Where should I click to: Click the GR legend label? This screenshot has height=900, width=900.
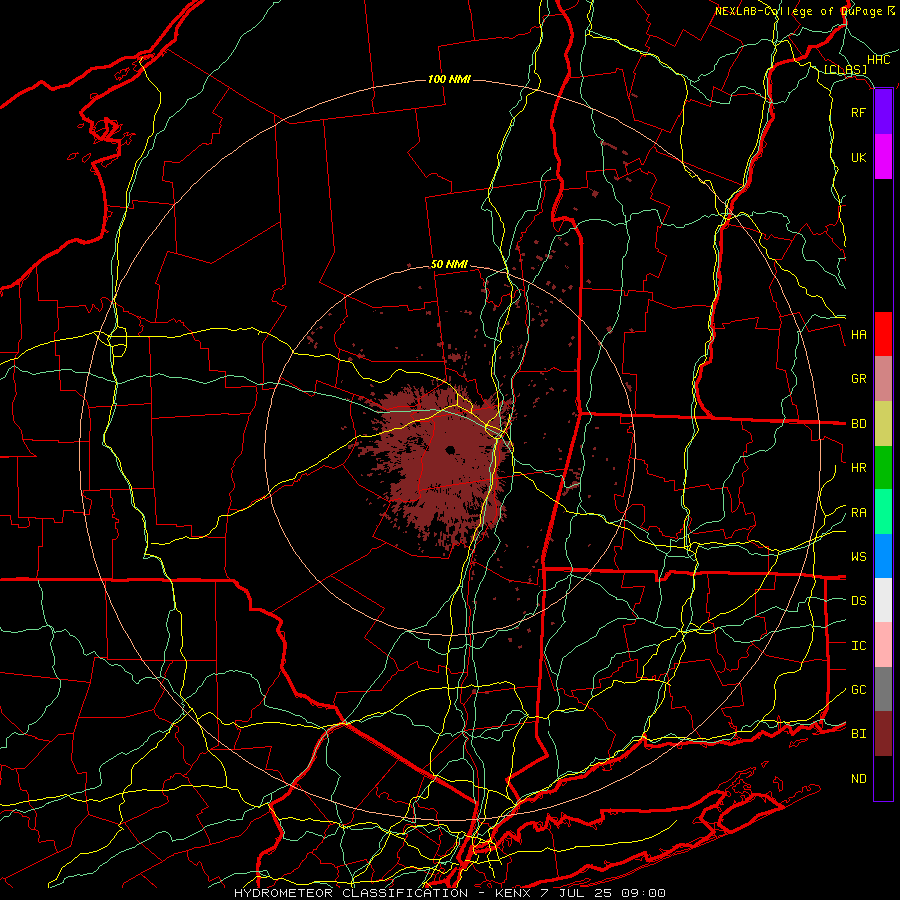click(x=858, y=379)
